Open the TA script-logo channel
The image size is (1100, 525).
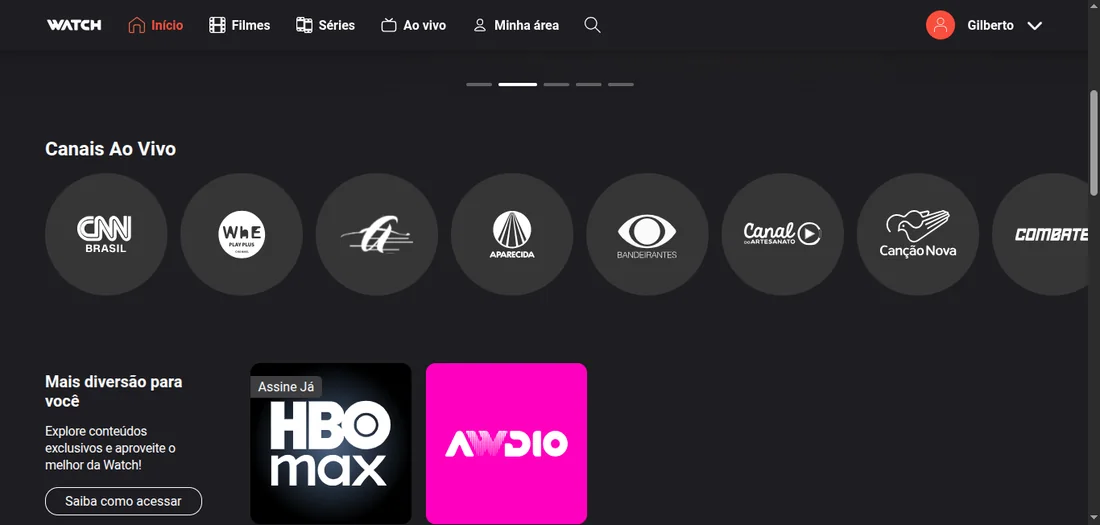[377, 234]
